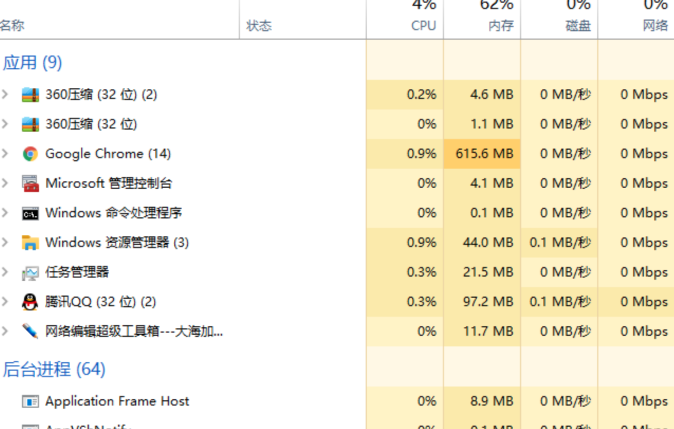Click the 0.2% CPU cell

(x=405, y=95)
